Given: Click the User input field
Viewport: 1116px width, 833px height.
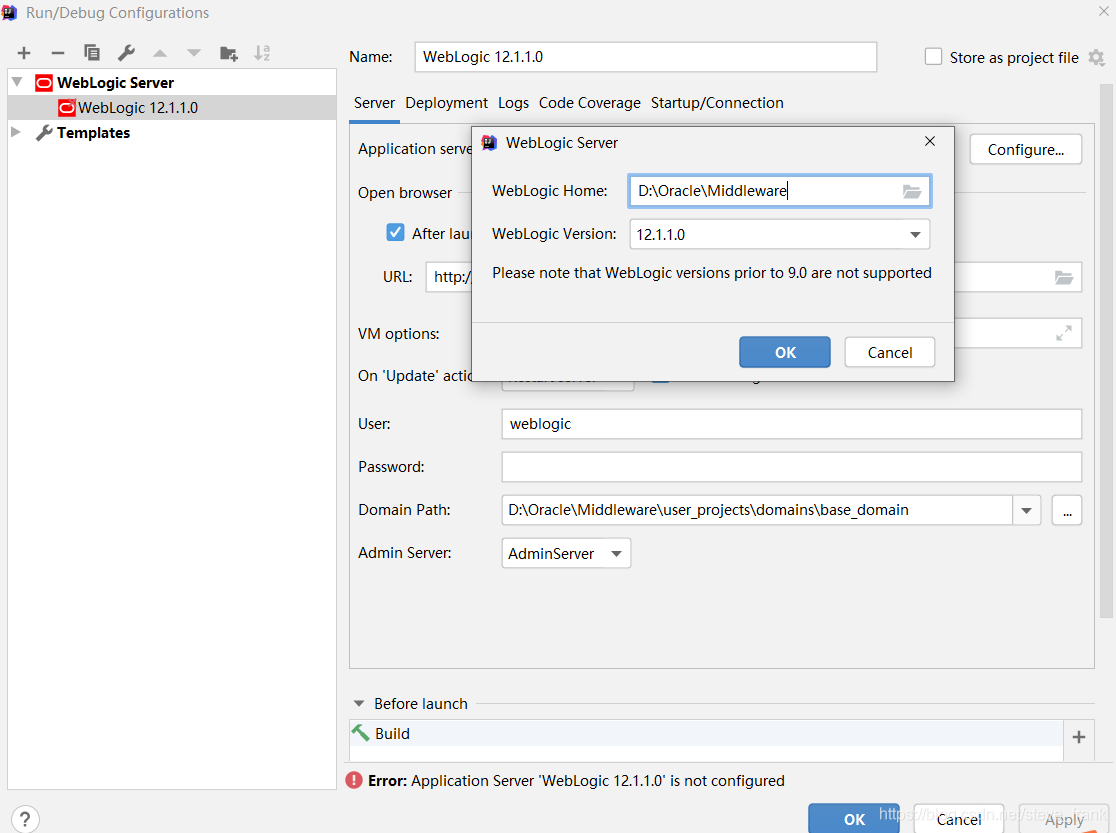Looking at the screenshot, I should 791,424.
